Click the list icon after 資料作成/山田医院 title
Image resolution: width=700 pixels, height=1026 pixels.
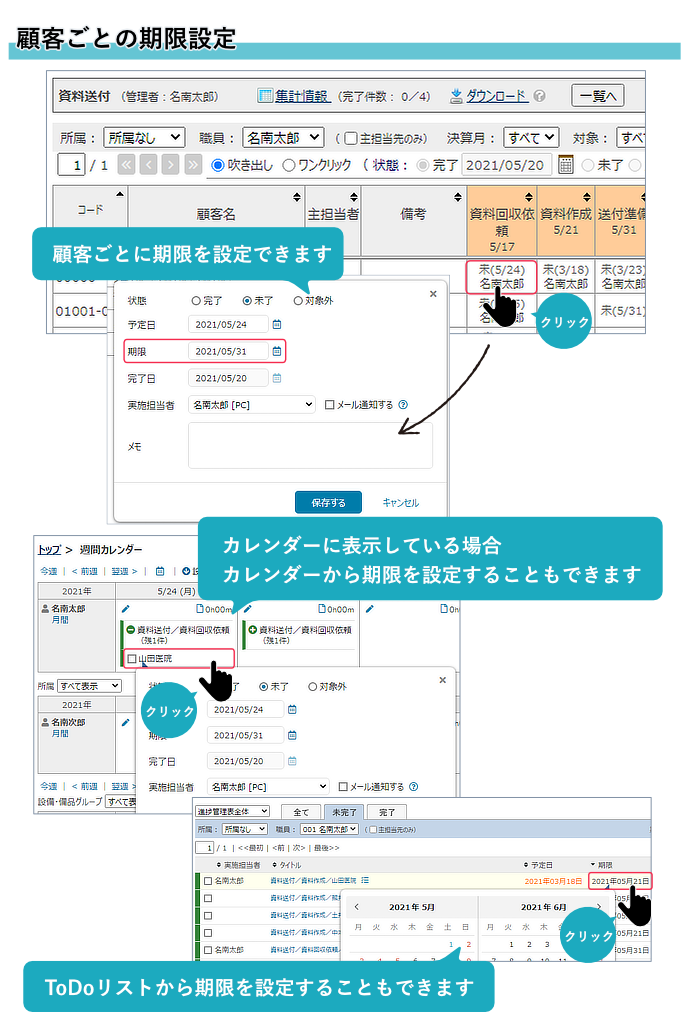tap(366, 880)
